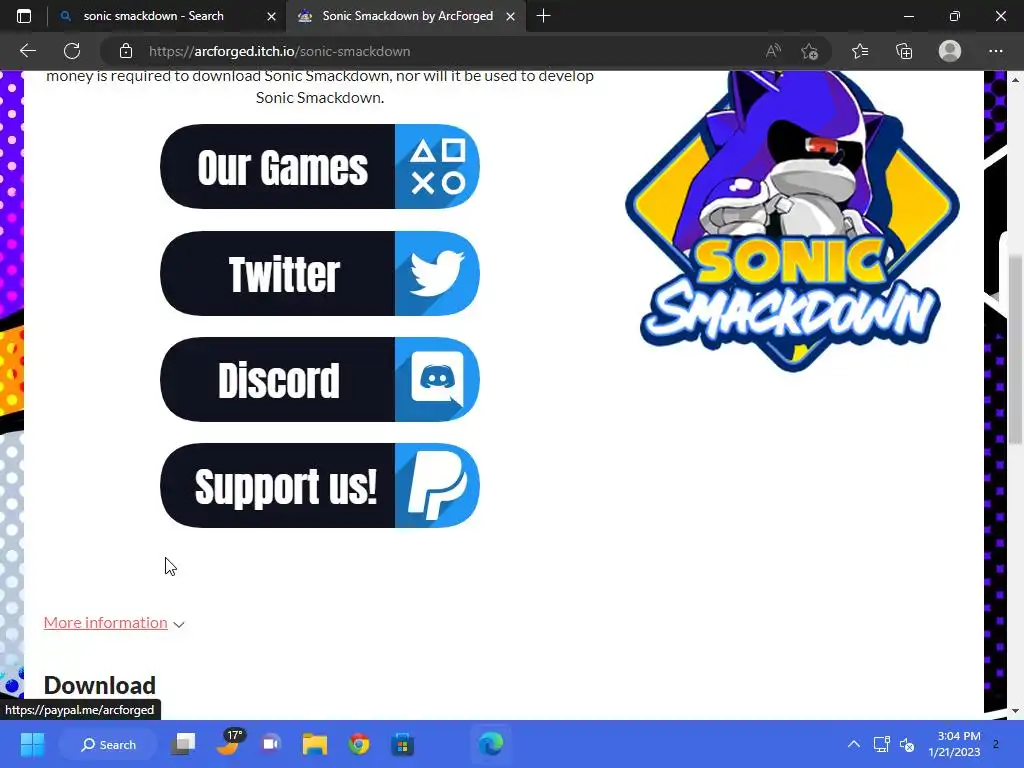The image size is (1024, 768).
Task: Close the sonic smackdown Search tab
Action: (x=272, y=16)
